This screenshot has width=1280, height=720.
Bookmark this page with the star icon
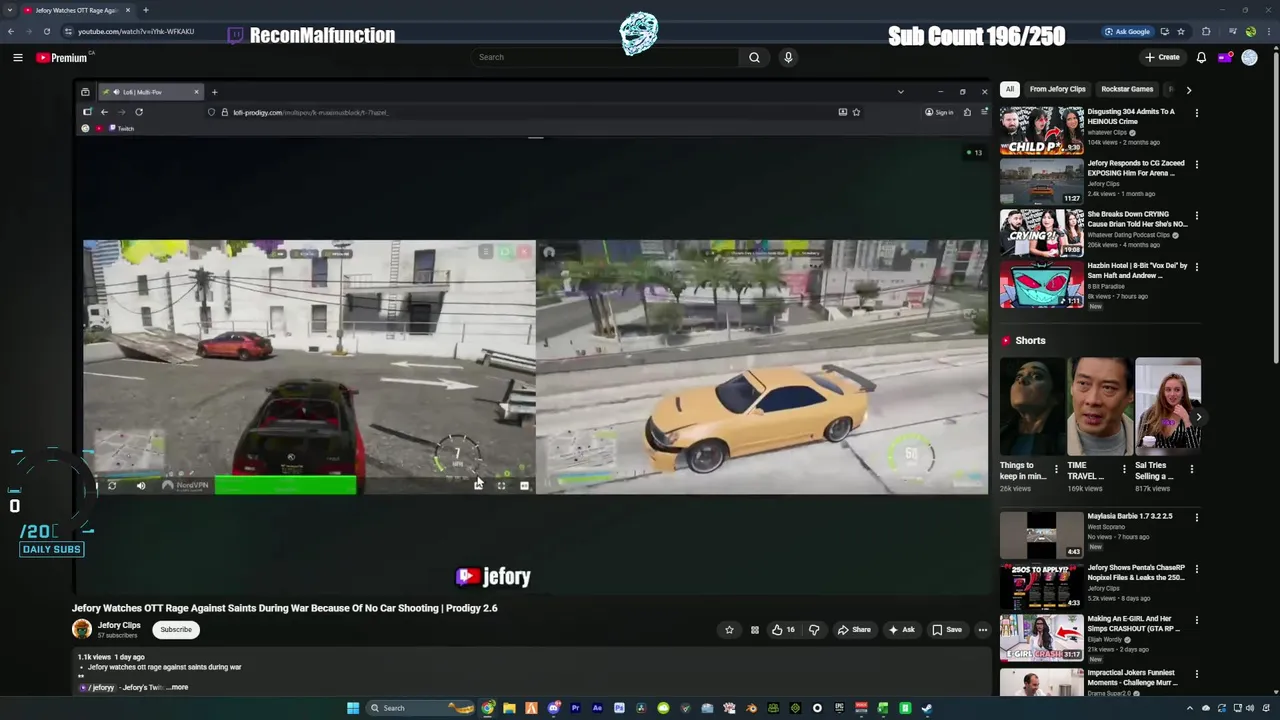click(1181, 32)
